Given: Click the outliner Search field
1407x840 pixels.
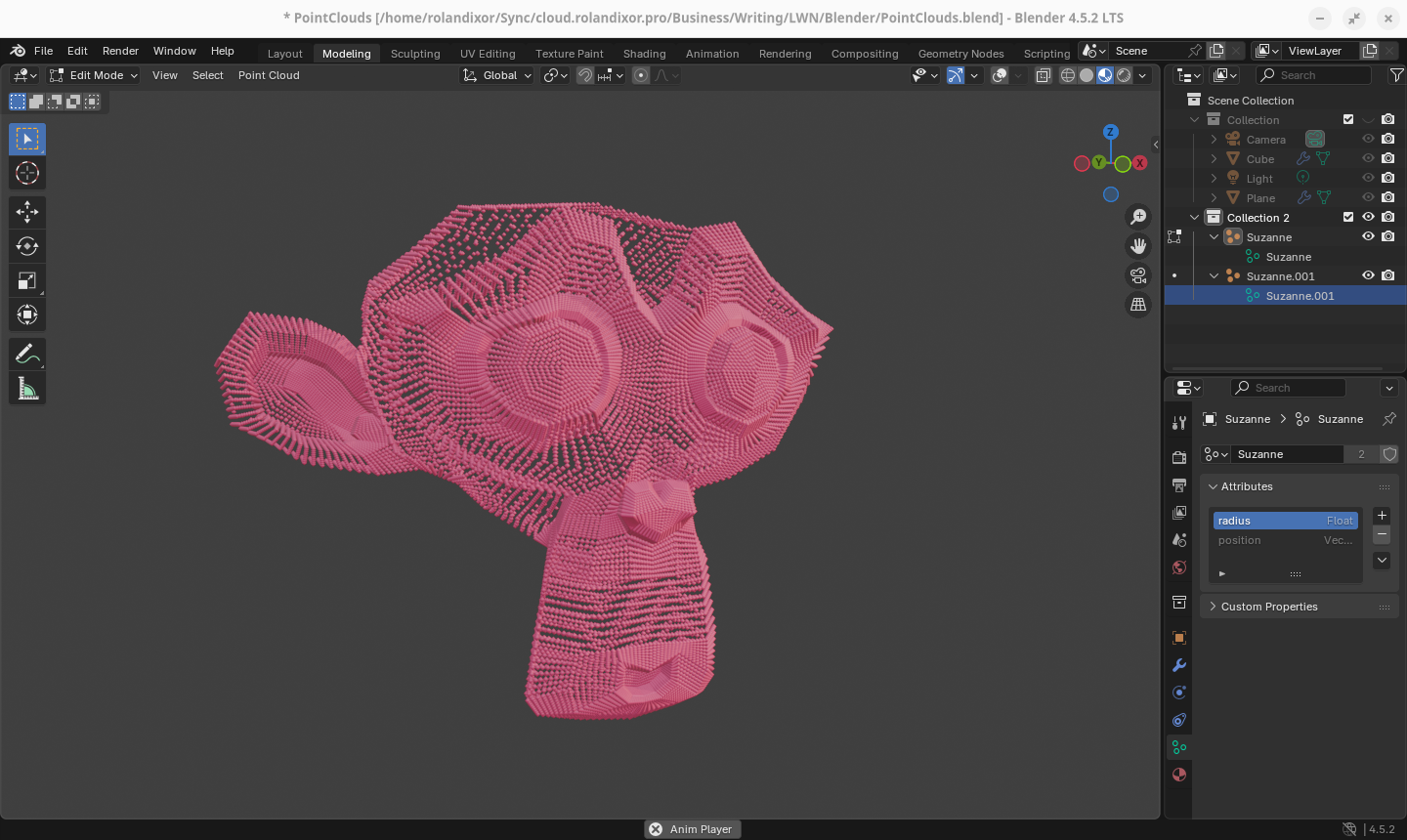Looking at the screenshot, I should click(1313, 75).
